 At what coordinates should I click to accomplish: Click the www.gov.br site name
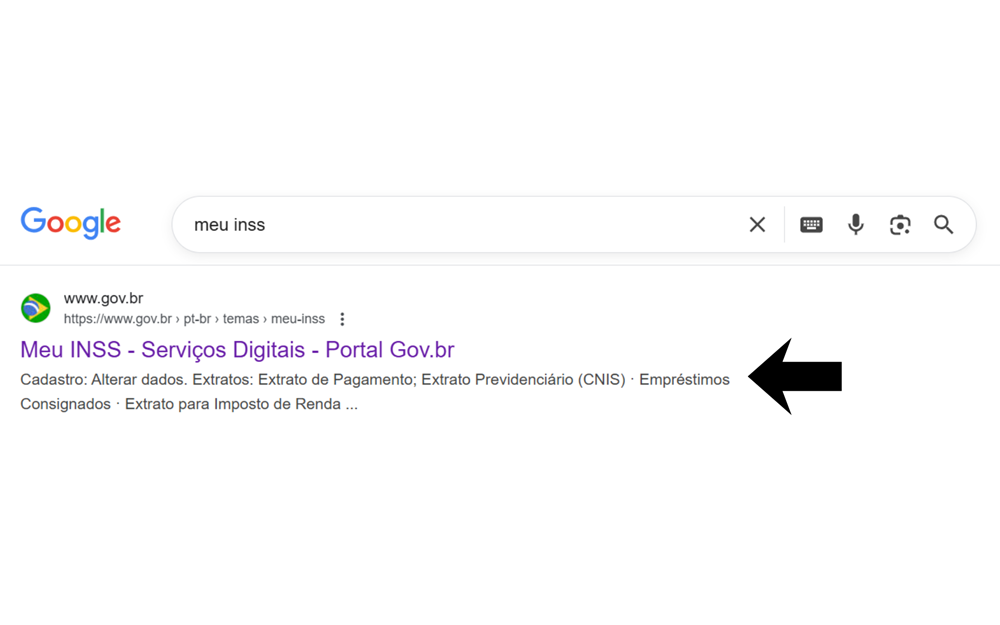103,298
